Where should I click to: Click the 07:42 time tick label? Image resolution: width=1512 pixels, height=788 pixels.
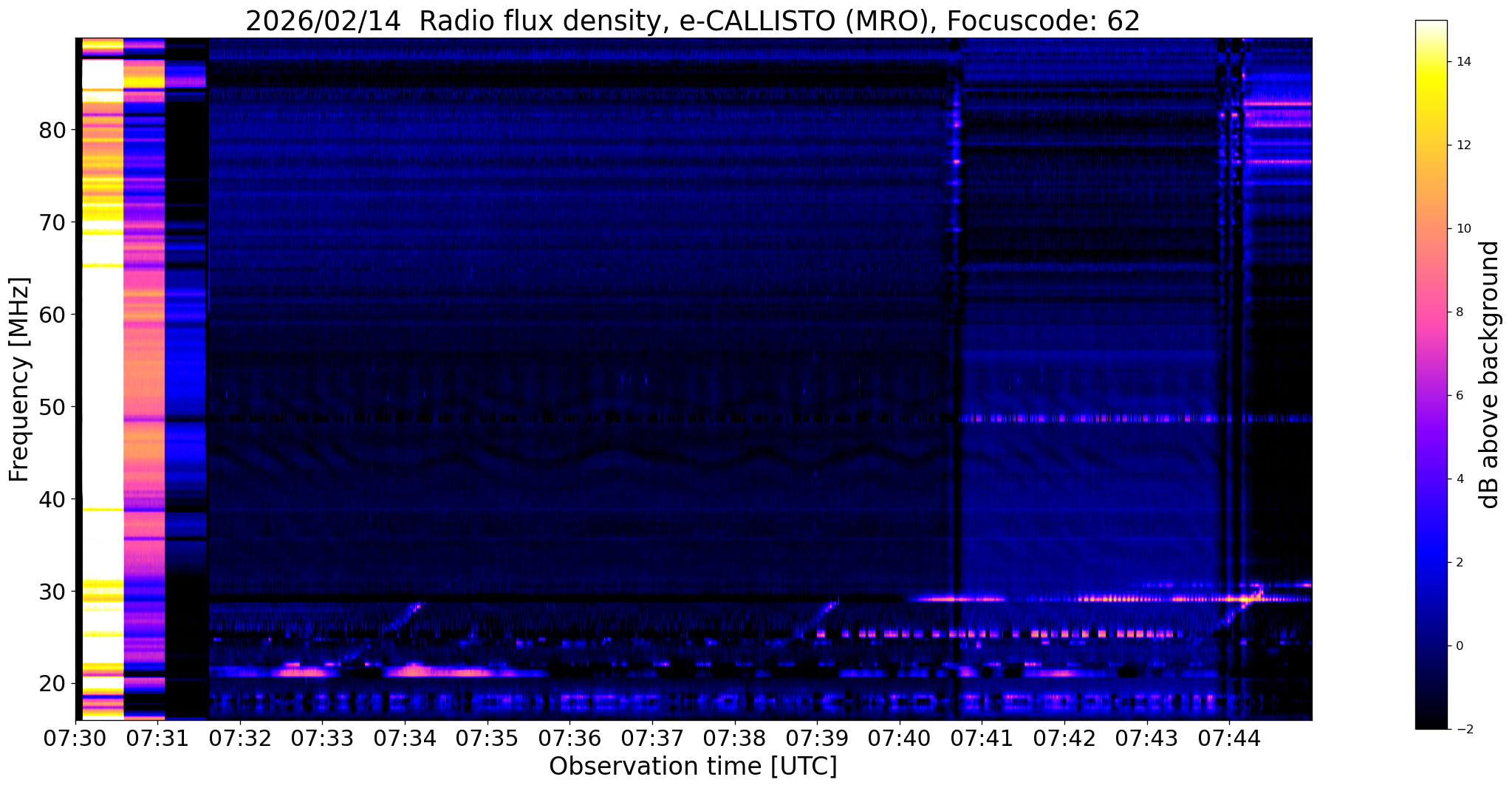[1064, 738]
